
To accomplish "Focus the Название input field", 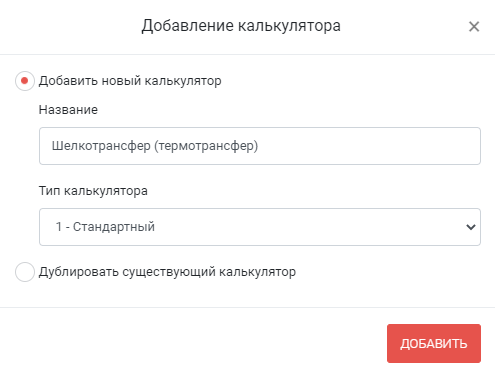I will tap(260, 146).
